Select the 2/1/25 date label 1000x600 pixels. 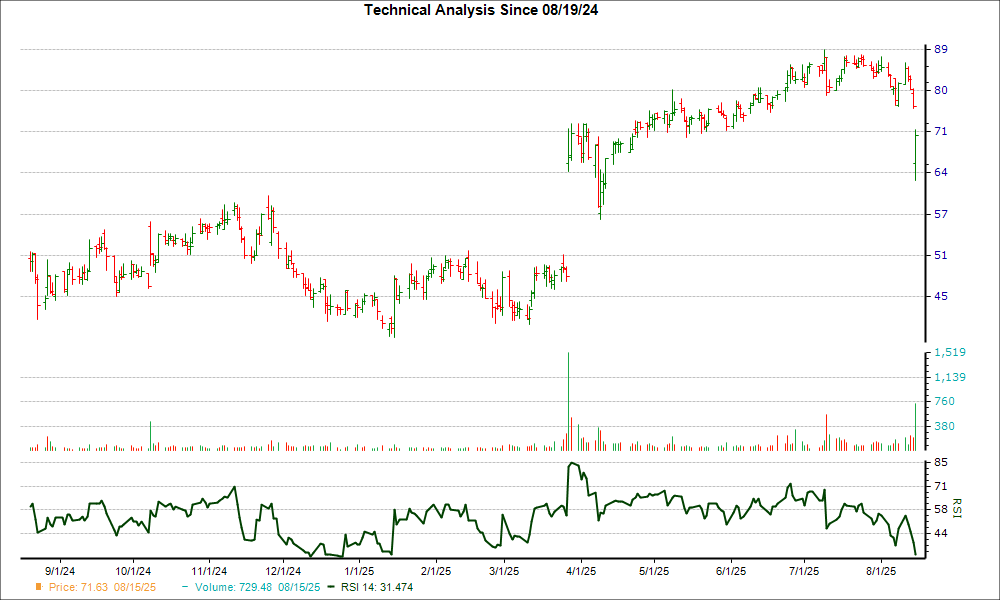click(436, 571)
